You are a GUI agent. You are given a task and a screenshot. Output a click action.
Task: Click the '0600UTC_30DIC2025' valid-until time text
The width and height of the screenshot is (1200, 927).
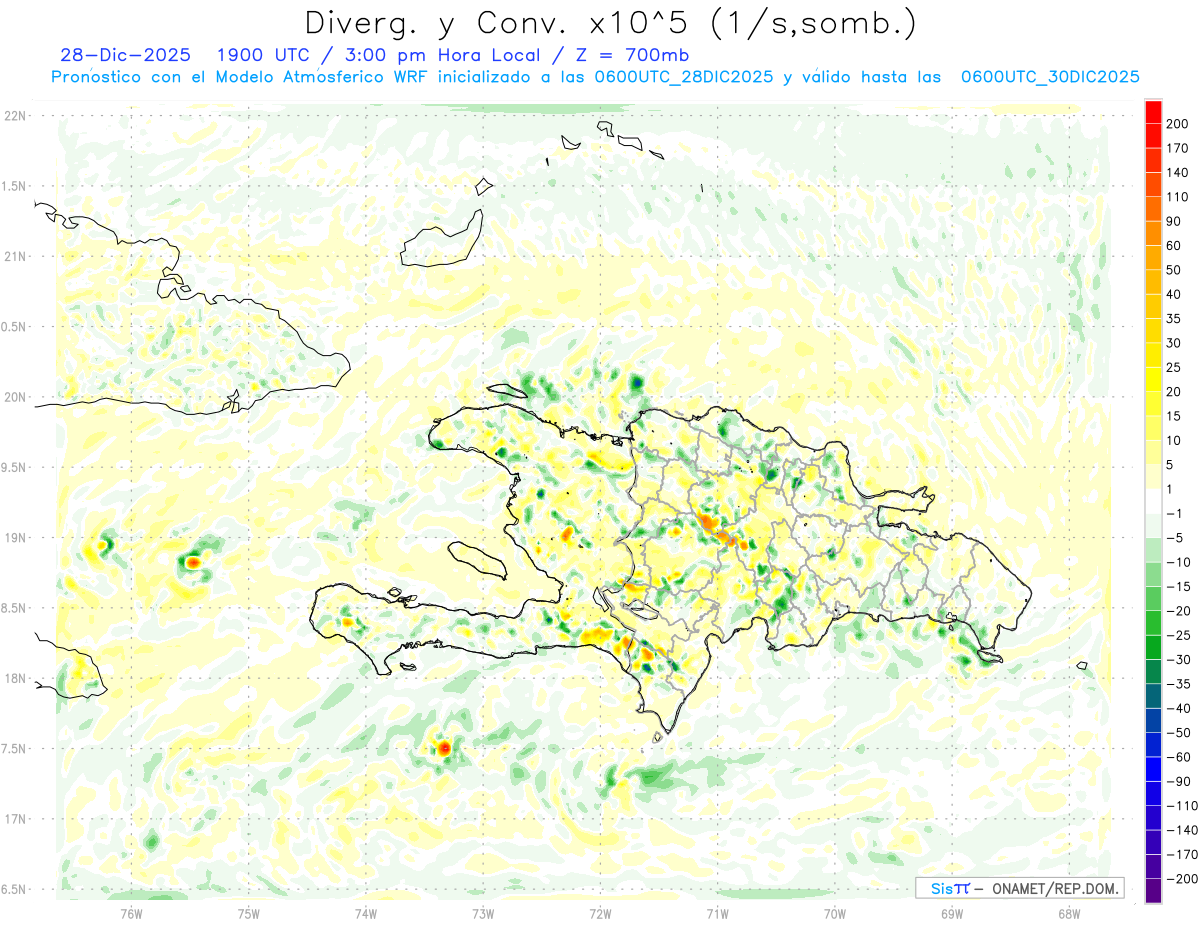1050,77
